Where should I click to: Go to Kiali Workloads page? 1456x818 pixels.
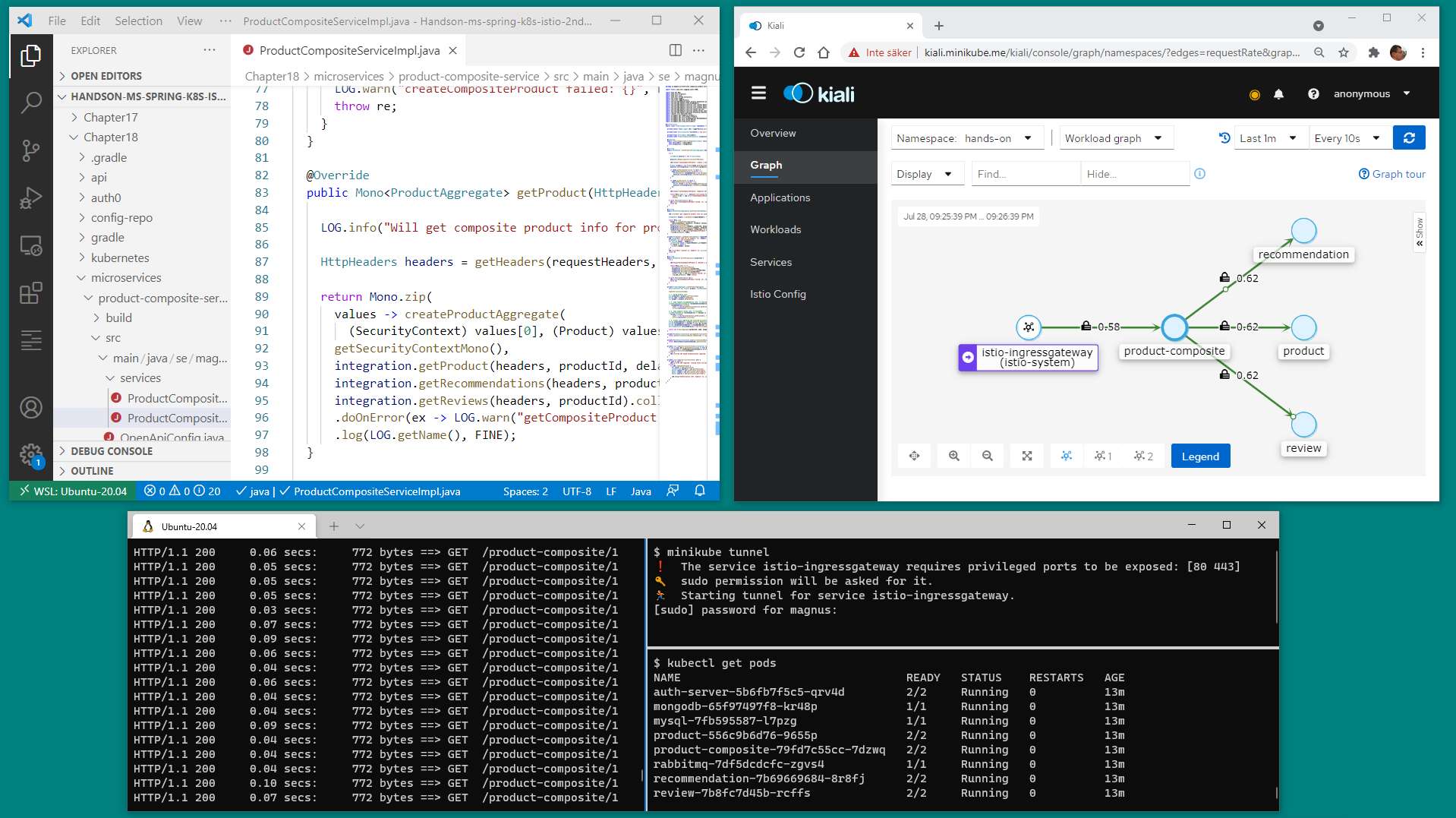tap(775, 229)
